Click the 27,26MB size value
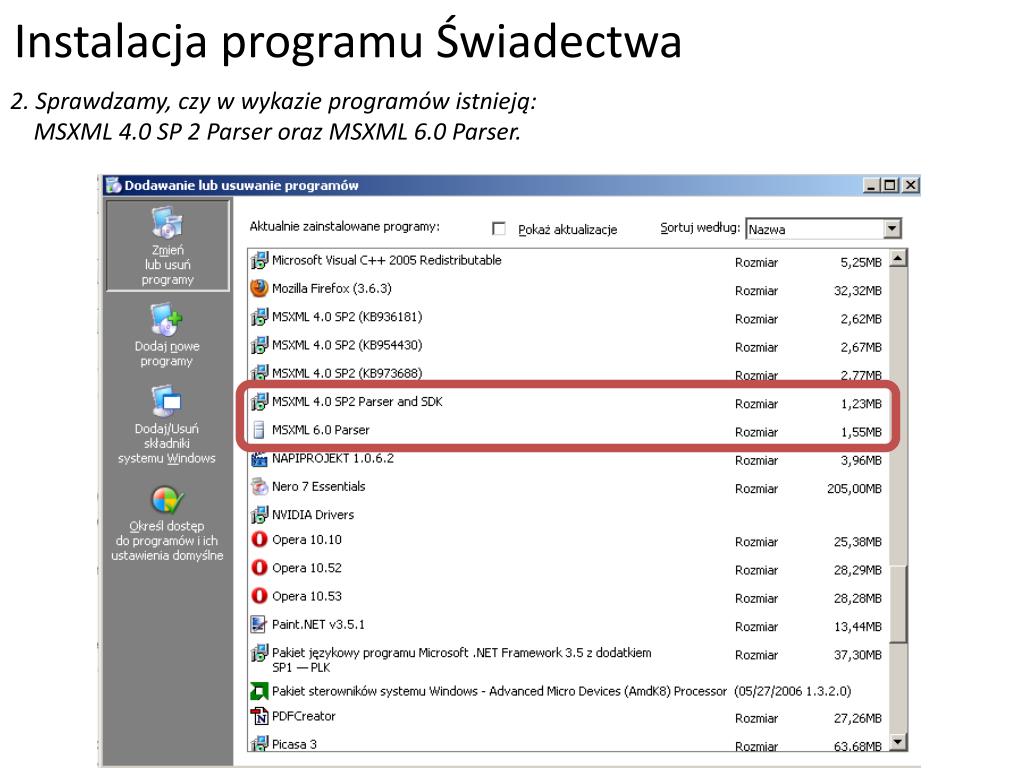This screenshot has width=1024, height=768. click(857, 718)
